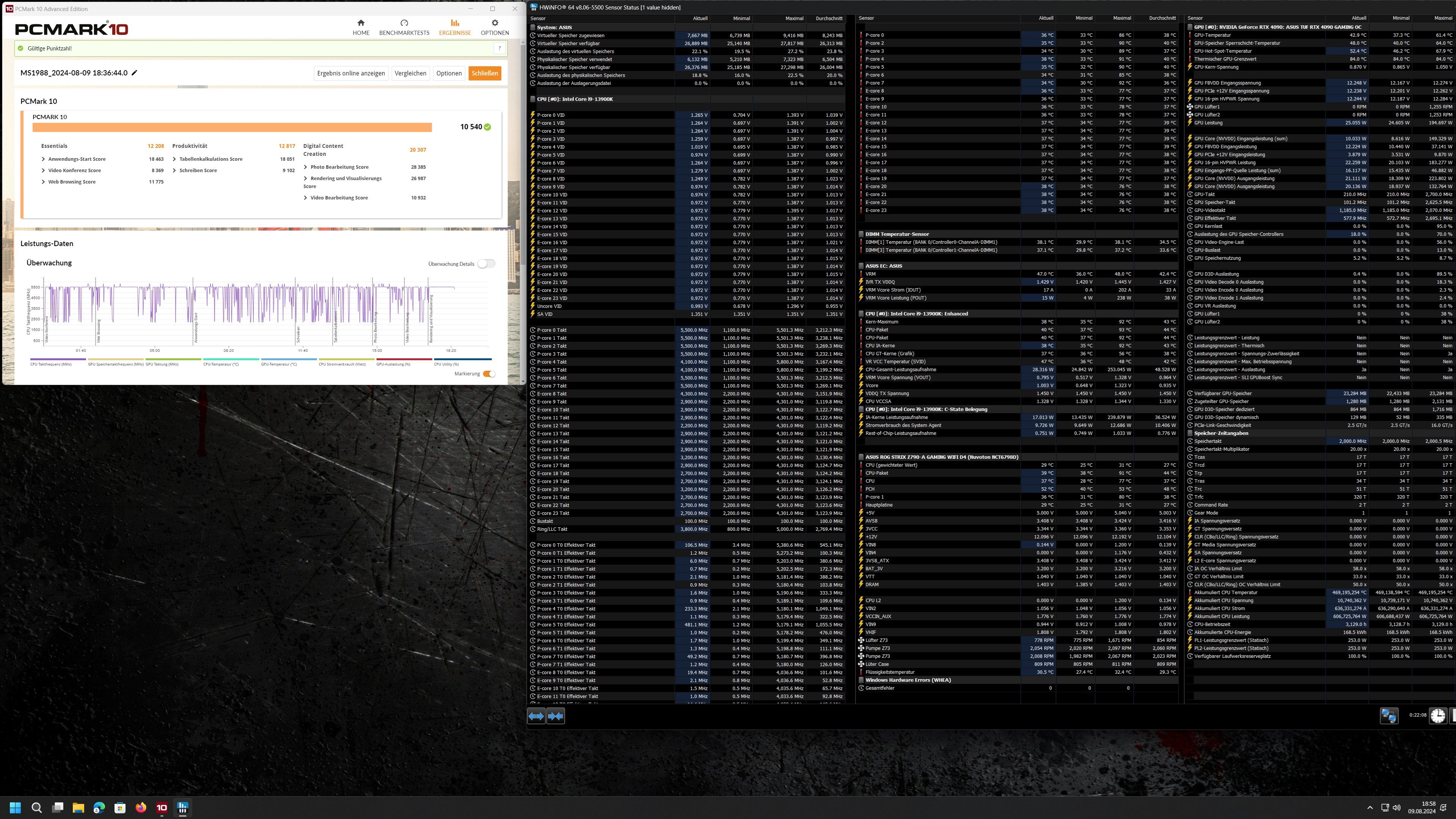
Task: Click green valid-score checkmark next to 10 540
Action: tap(488, 127)
